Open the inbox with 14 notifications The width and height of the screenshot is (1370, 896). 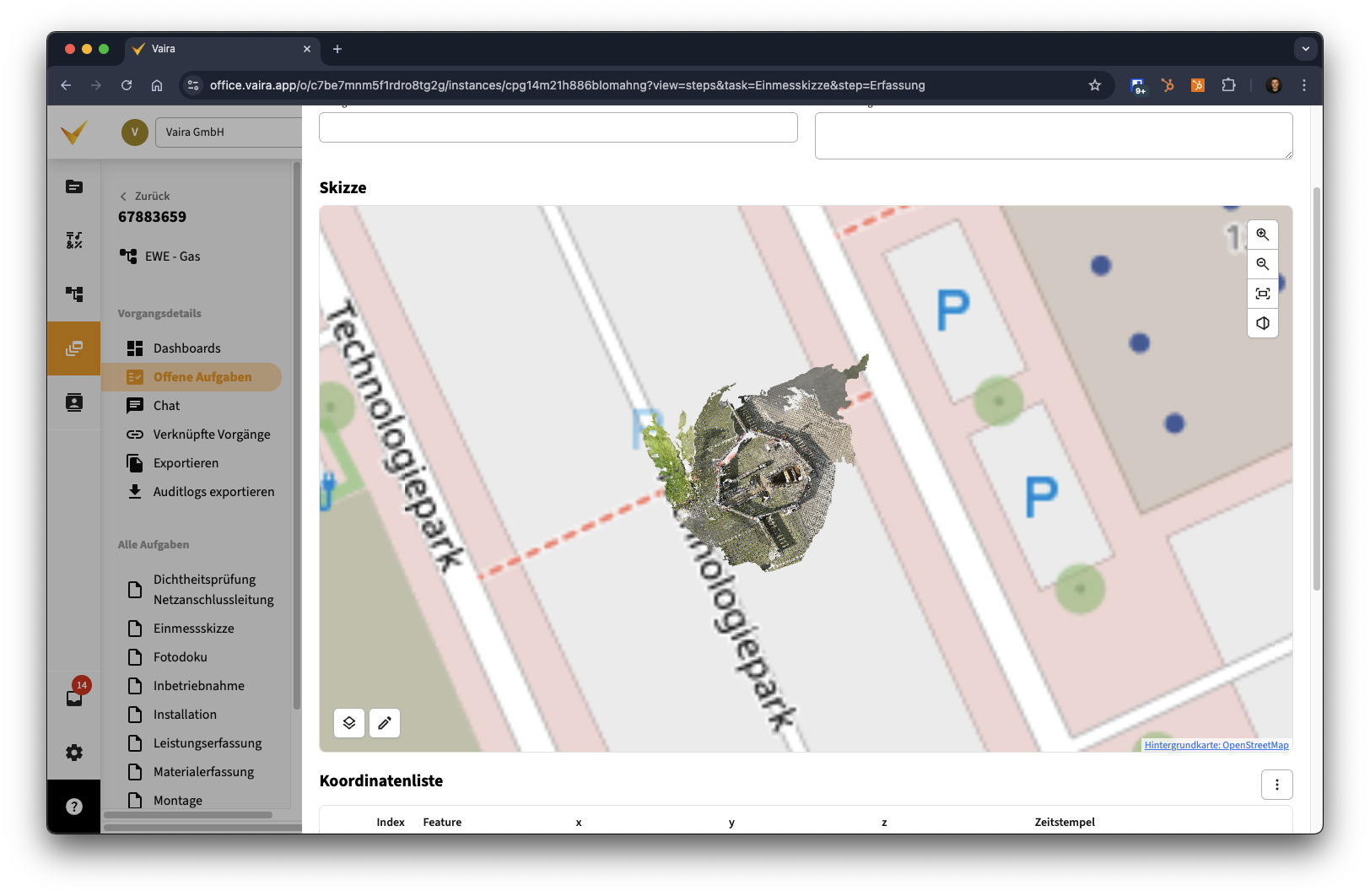click(x=74, y=698)
